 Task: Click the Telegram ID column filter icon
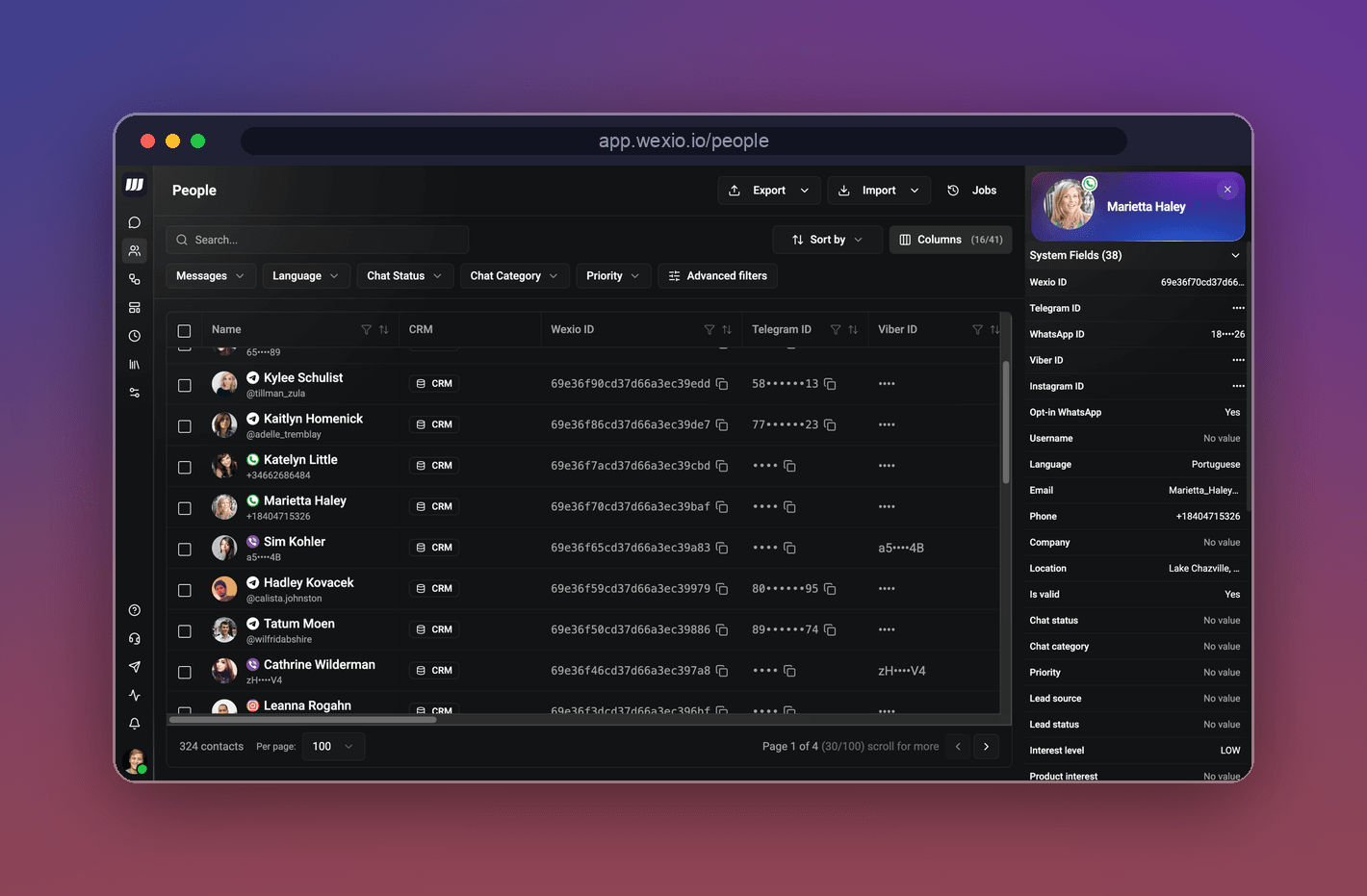coord(836,330)
